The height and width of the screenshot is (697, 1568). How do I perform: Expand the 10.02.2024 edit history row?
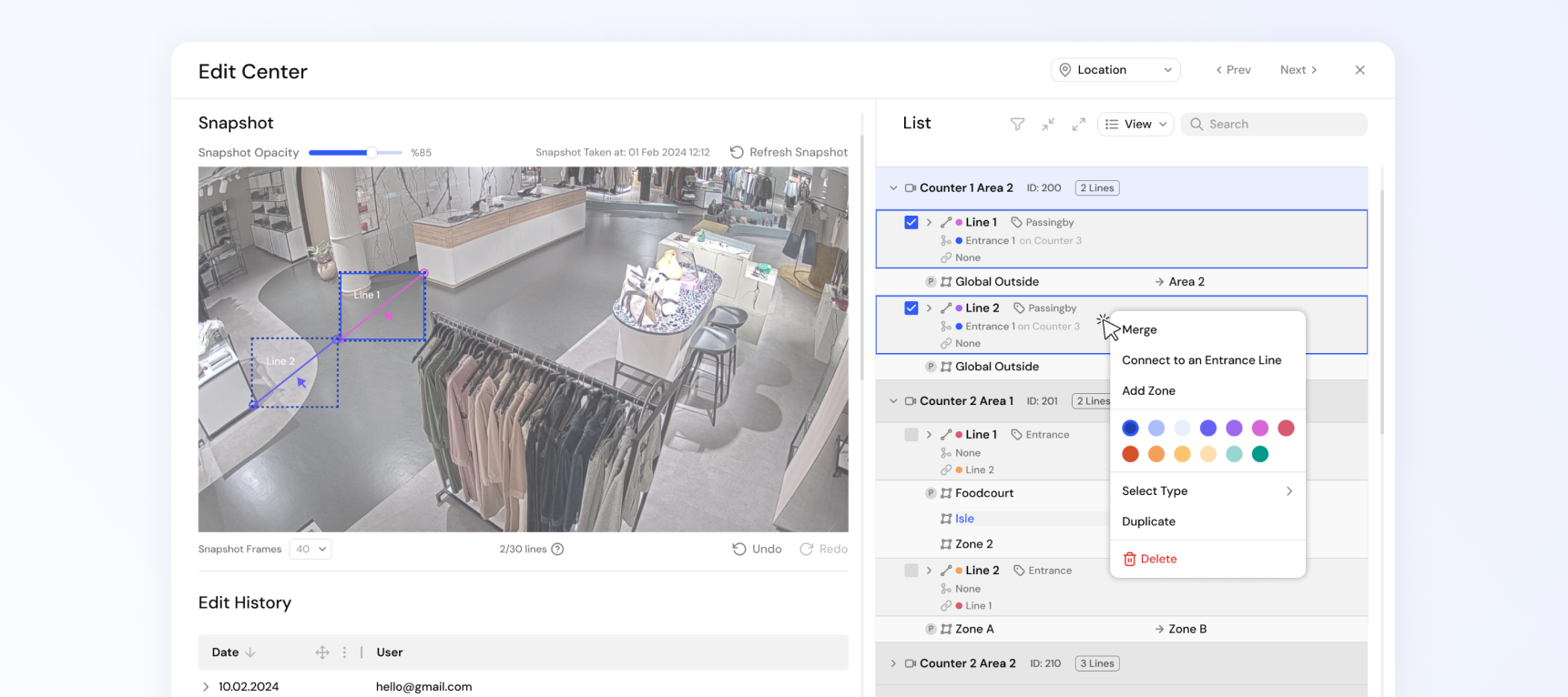[206, 687]
